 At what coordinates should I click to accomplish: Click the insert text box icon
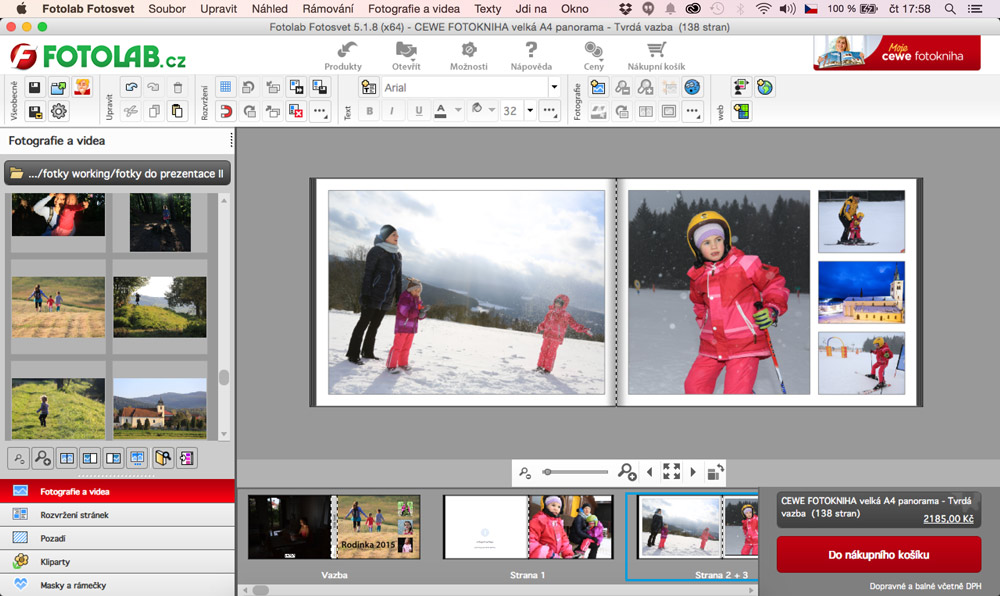[x=369, y=88]
